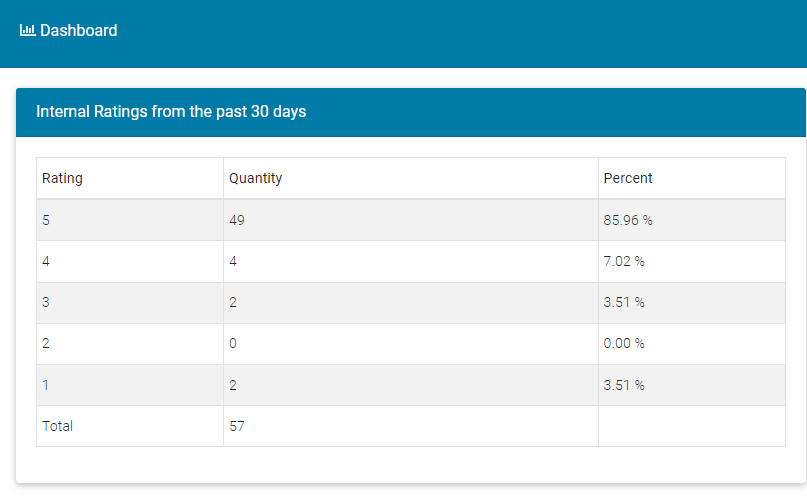Click the total quantity value 57
This screenshot has width=807, height=498.
237,426
